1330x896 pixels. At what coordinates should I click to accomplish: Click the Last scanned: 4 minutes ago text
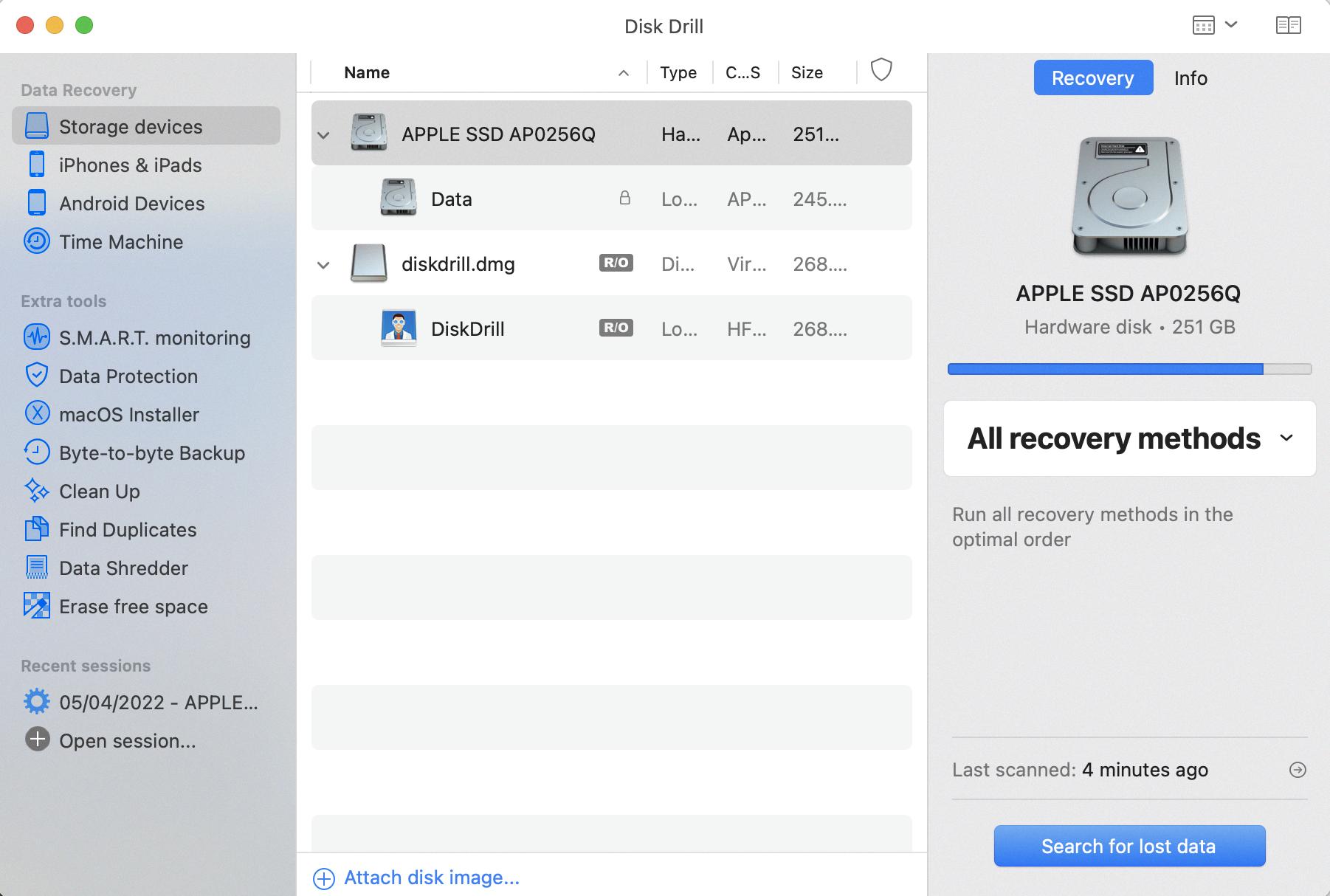pyautogui.click(x=1080, y=770)
